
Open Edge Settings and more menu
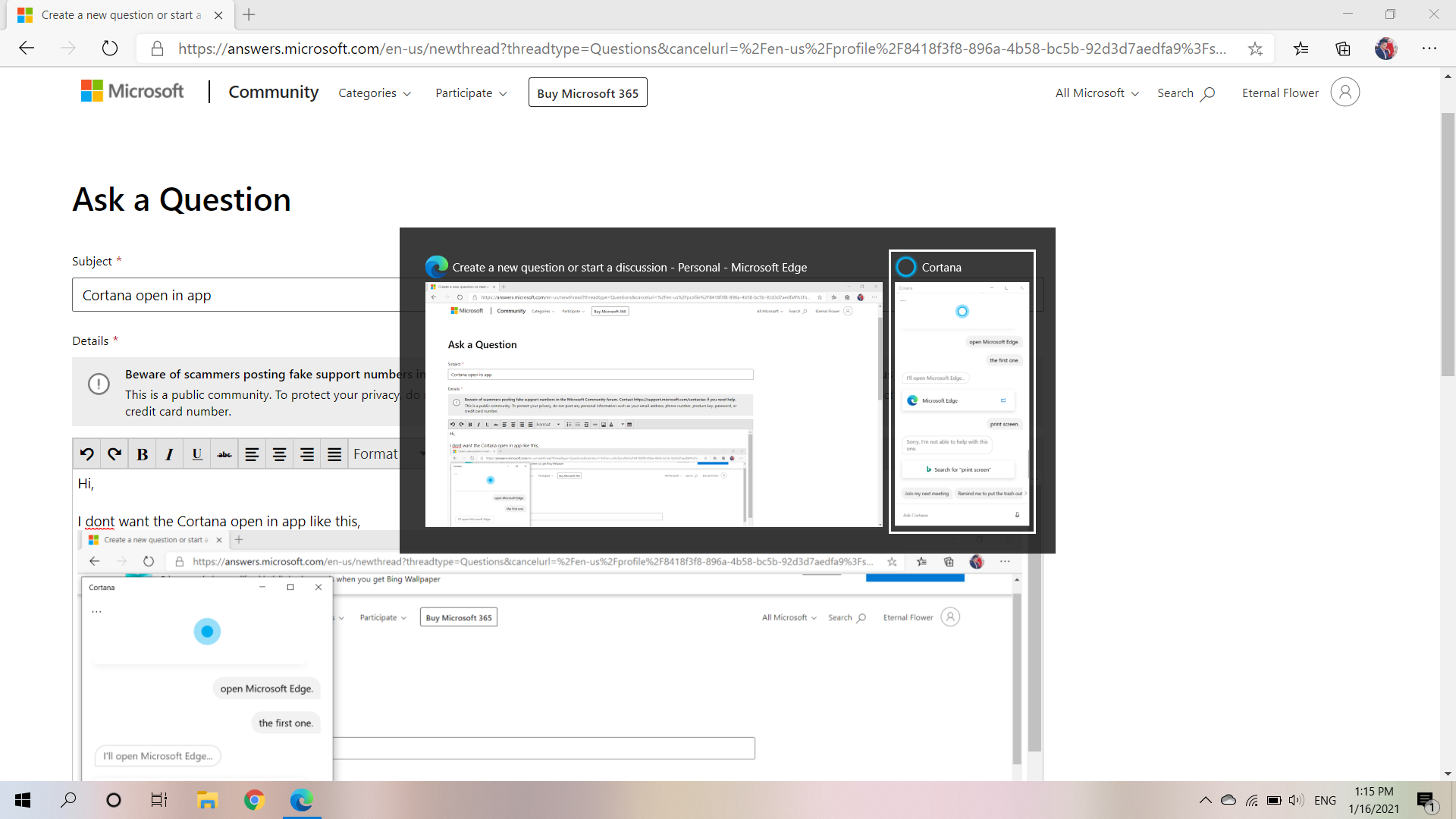pos(1429,49)
